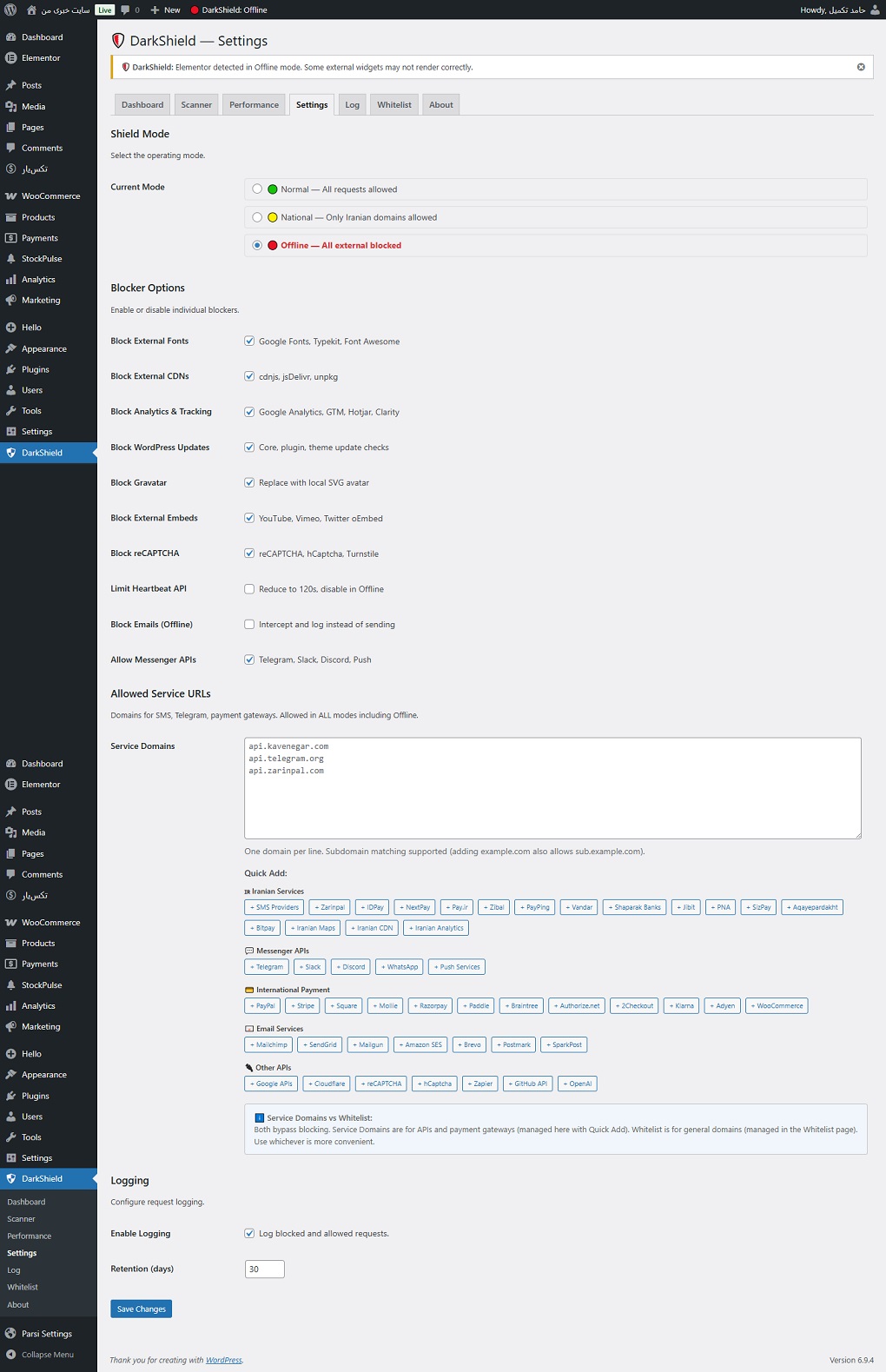
Task: Click the Elementor icon in the top sidebar
Action: pyautogui.click(x=11, y=58)
